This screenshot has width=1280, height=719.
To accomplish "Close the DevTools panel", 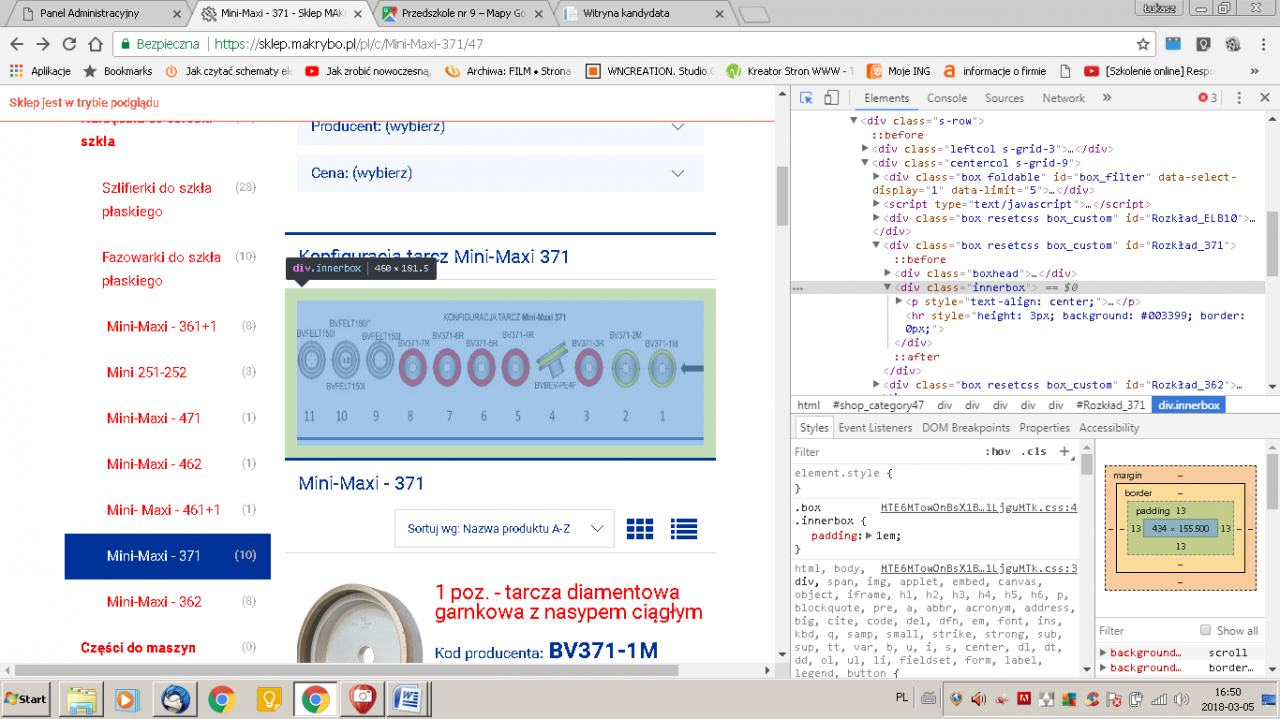I will (1264, 98).
